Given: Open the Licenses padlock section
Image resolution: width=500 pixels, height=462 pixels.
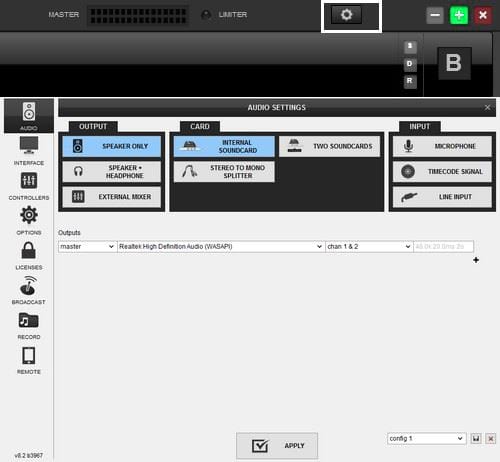Looking at the screenshot, I should pyautogui.click(x=29, y=256).
